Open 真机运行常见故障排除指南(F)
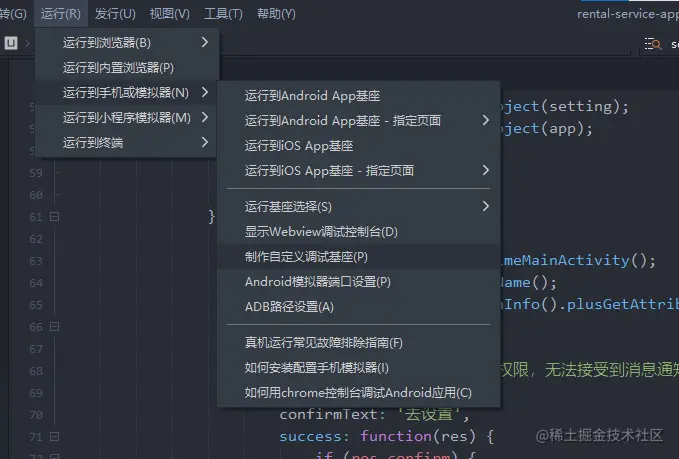679x459 pixels. coord(359,343)
